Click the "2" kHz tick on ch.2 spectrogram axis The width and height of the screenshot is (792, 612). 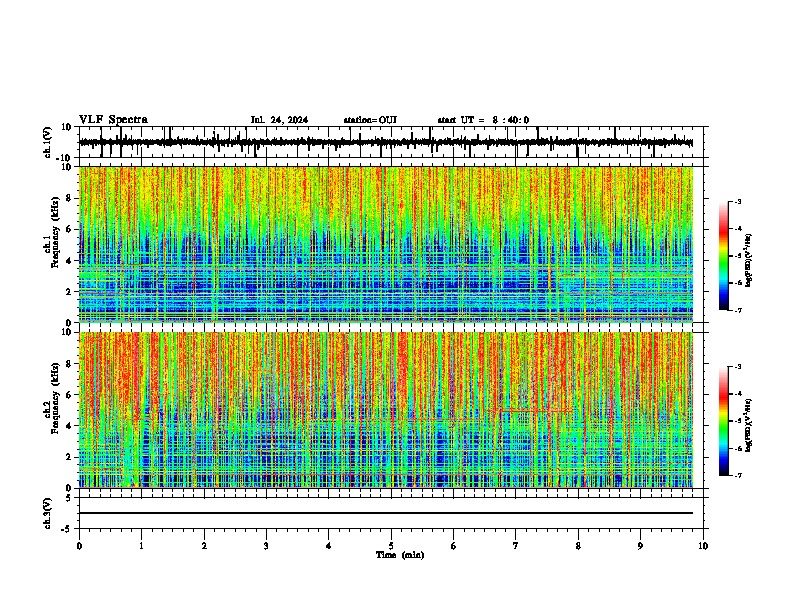click(x=69, y=457)
